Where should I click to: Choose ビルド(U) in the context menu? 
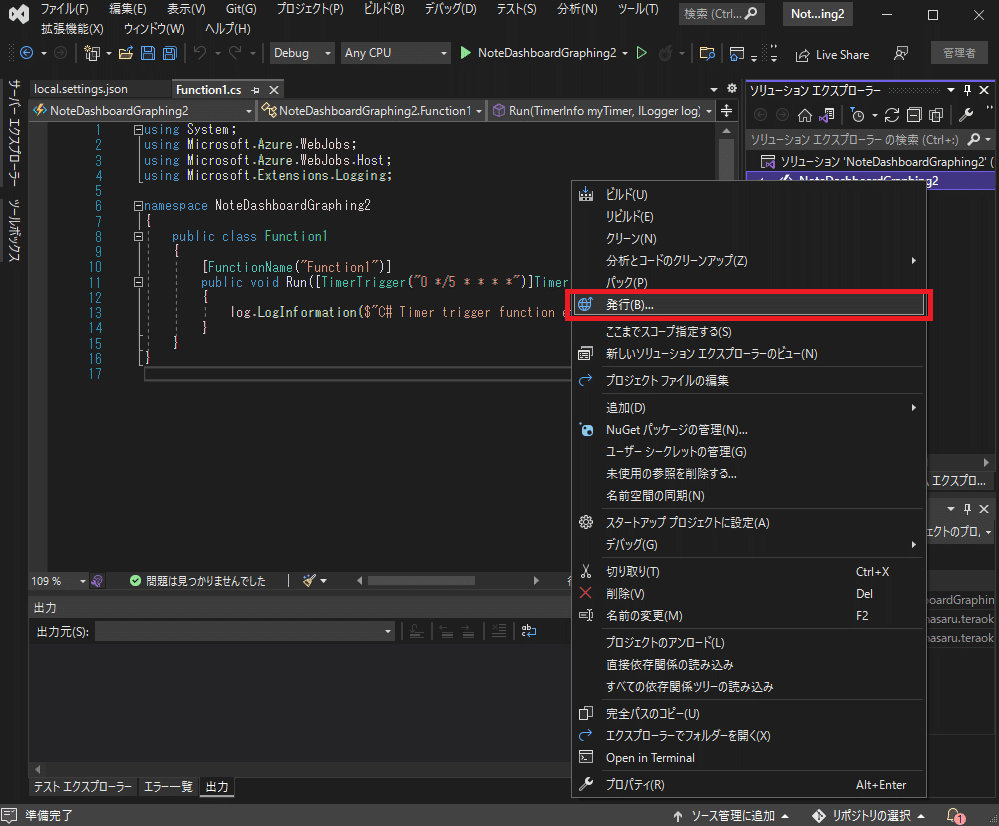749,194
